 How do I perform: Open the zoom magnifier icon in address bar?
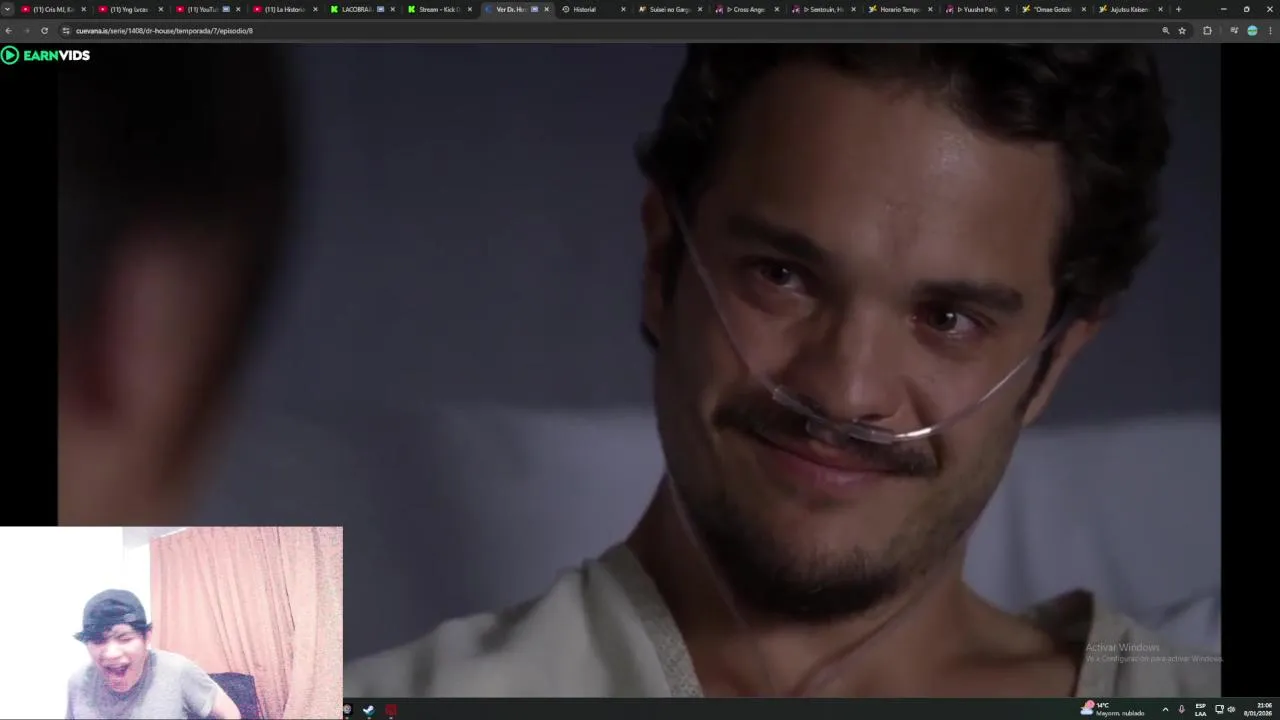[x=1165, y=31]
